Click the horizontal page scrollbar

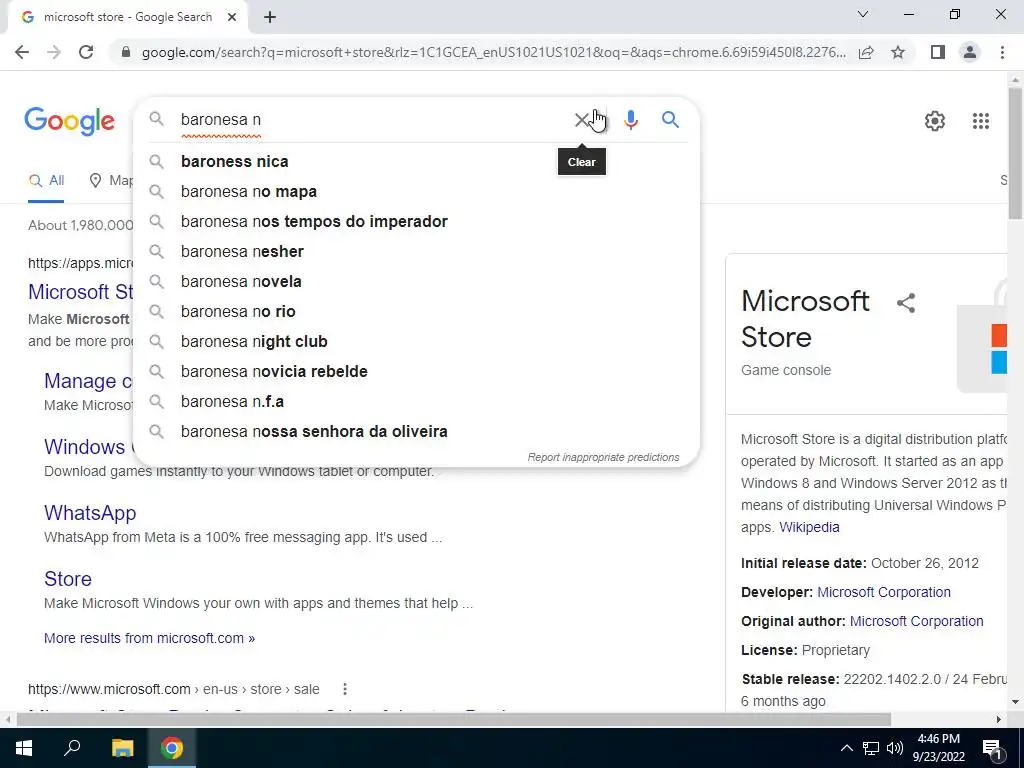coord(454,719)
